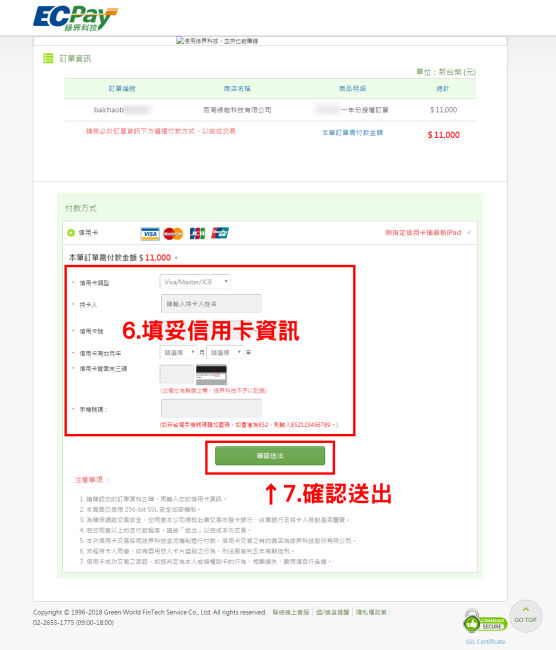Click the JCB card icon
This screenshot has width=556, height=650.
[x=197, y=234]
